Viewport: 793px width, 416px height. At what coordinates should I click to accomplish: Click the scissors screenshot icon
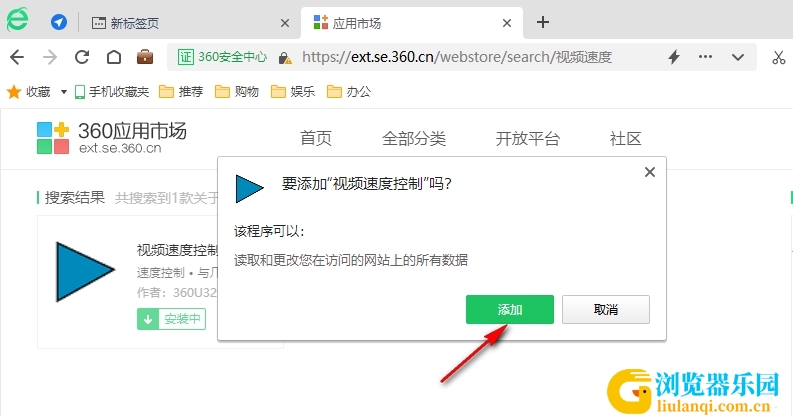point(778,57)
